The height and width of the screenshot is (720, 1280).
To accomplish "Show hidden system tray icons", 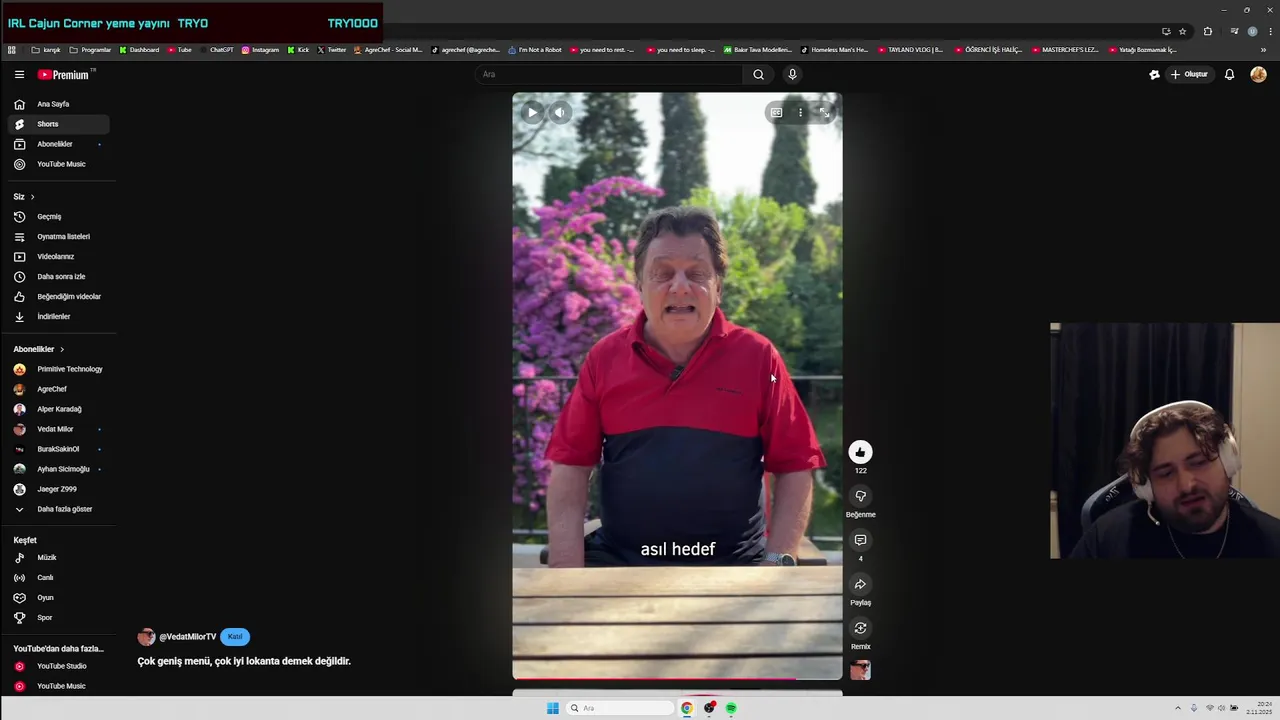I will [x=1177, y=708].
